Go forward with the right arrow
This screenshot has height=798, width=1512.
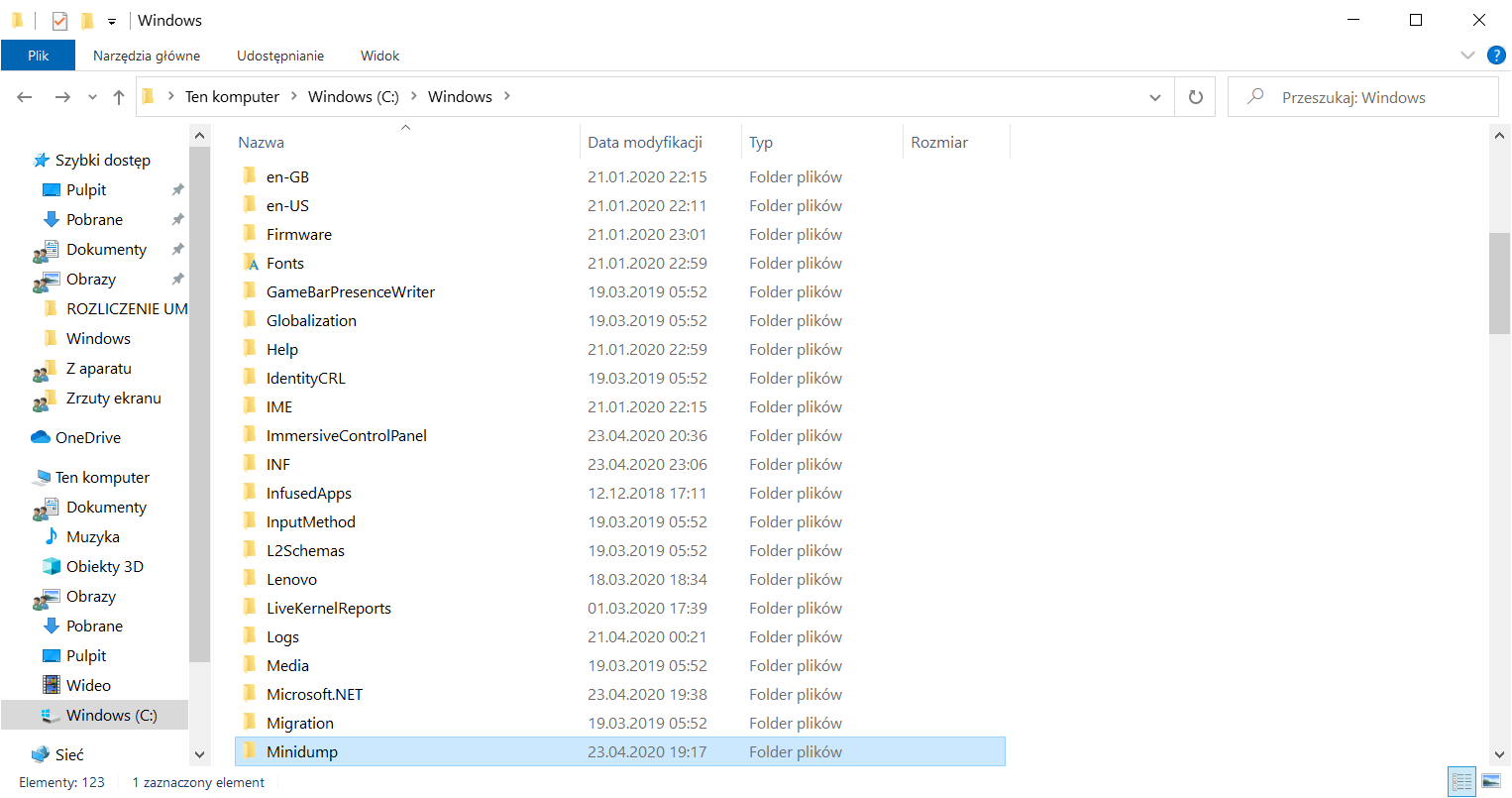coord(62,97)
